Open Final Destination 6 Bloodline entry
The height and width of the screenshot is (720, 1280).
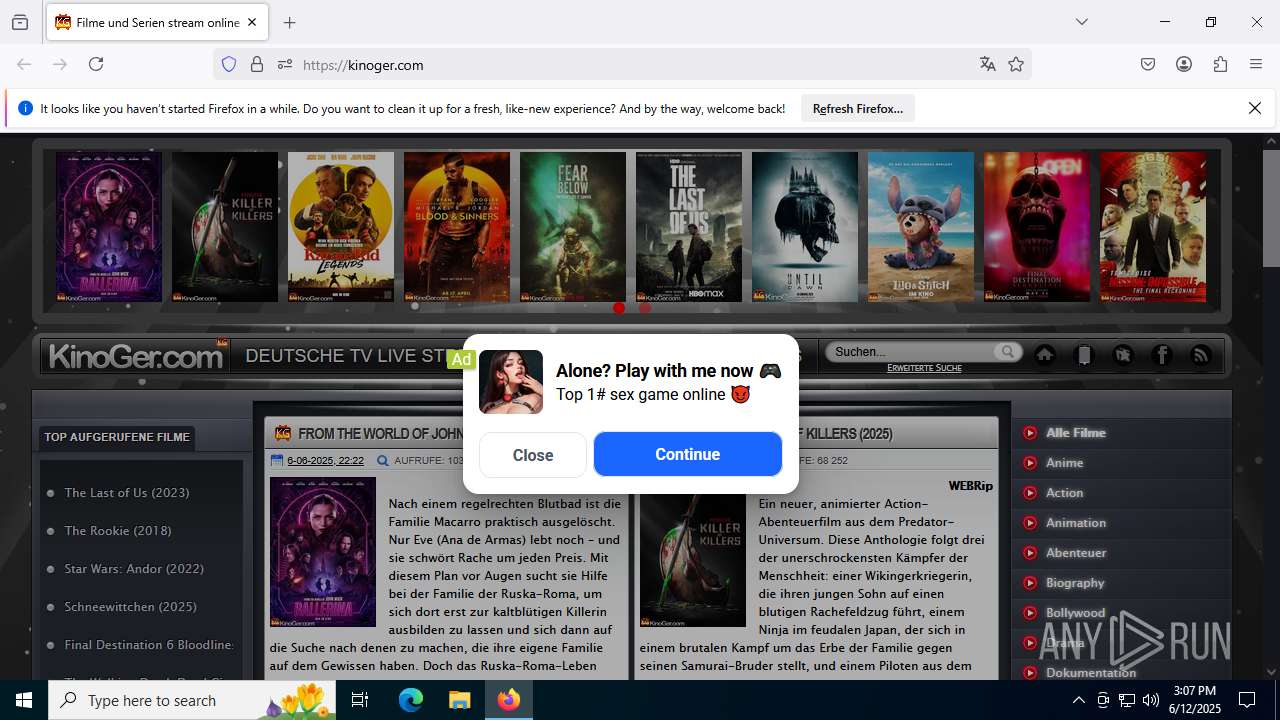(x=150, y=645)
